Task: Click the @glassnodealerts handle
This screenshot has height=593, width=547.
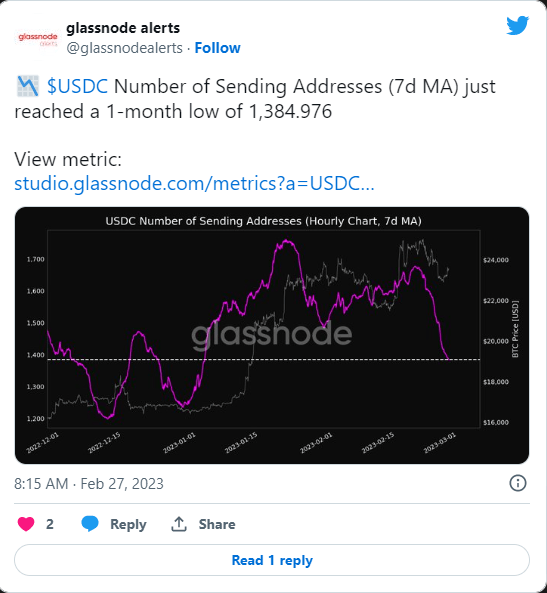Action: tap(124, 48)
